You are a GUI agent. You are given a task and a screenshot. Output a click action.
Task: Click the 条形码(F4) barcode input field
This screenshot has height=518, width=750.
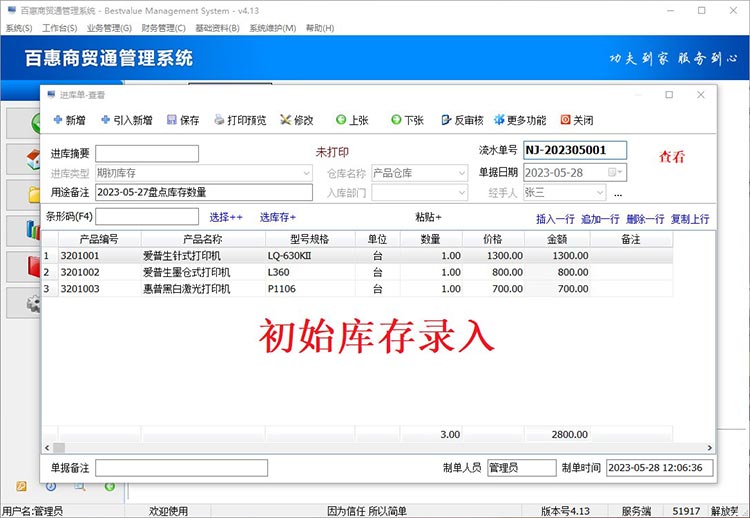tap(147, 217)
